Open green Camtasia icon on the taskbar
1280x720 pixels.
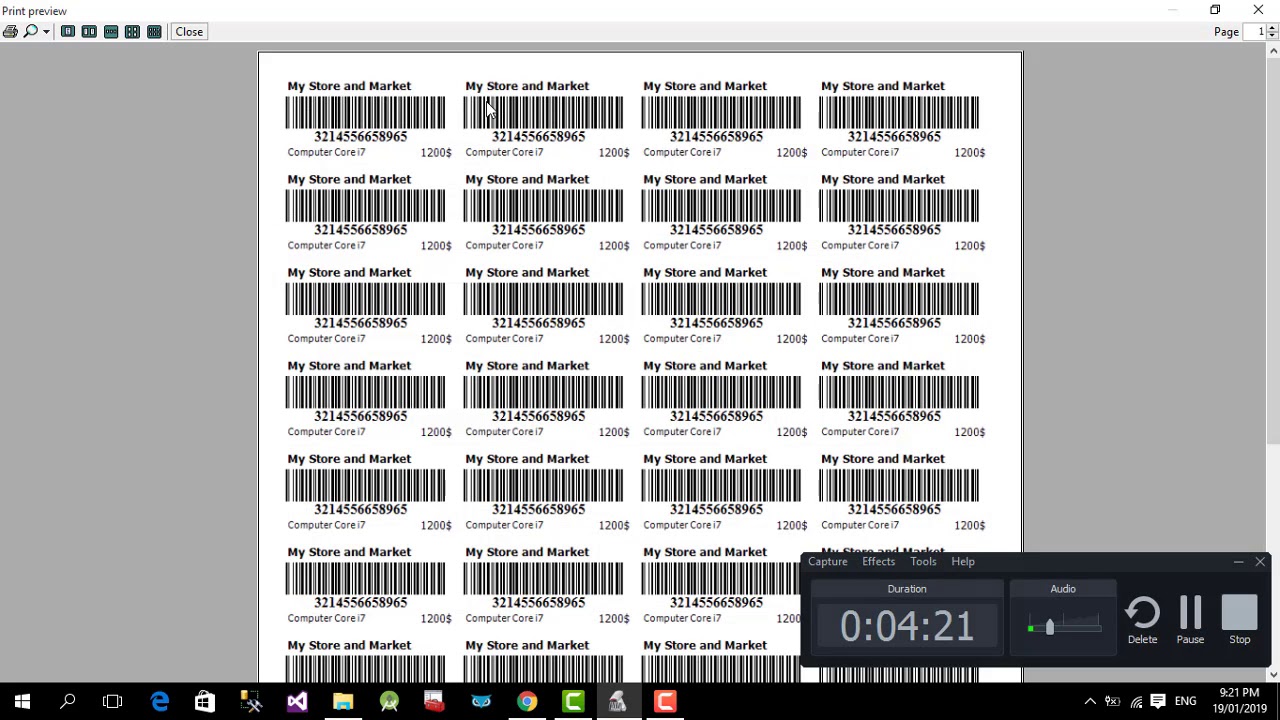coord(573,701)
